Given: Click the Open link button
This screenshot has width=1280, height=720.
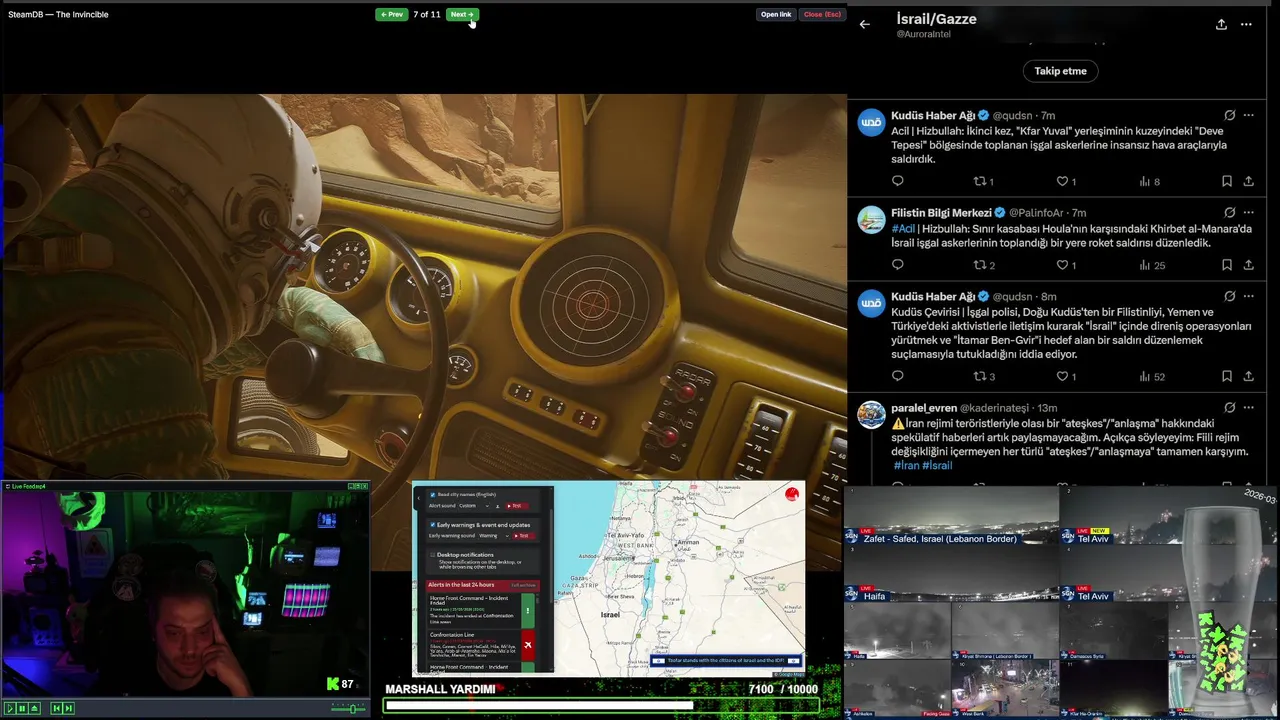Looking at the screenshot, I should point(776,14).
